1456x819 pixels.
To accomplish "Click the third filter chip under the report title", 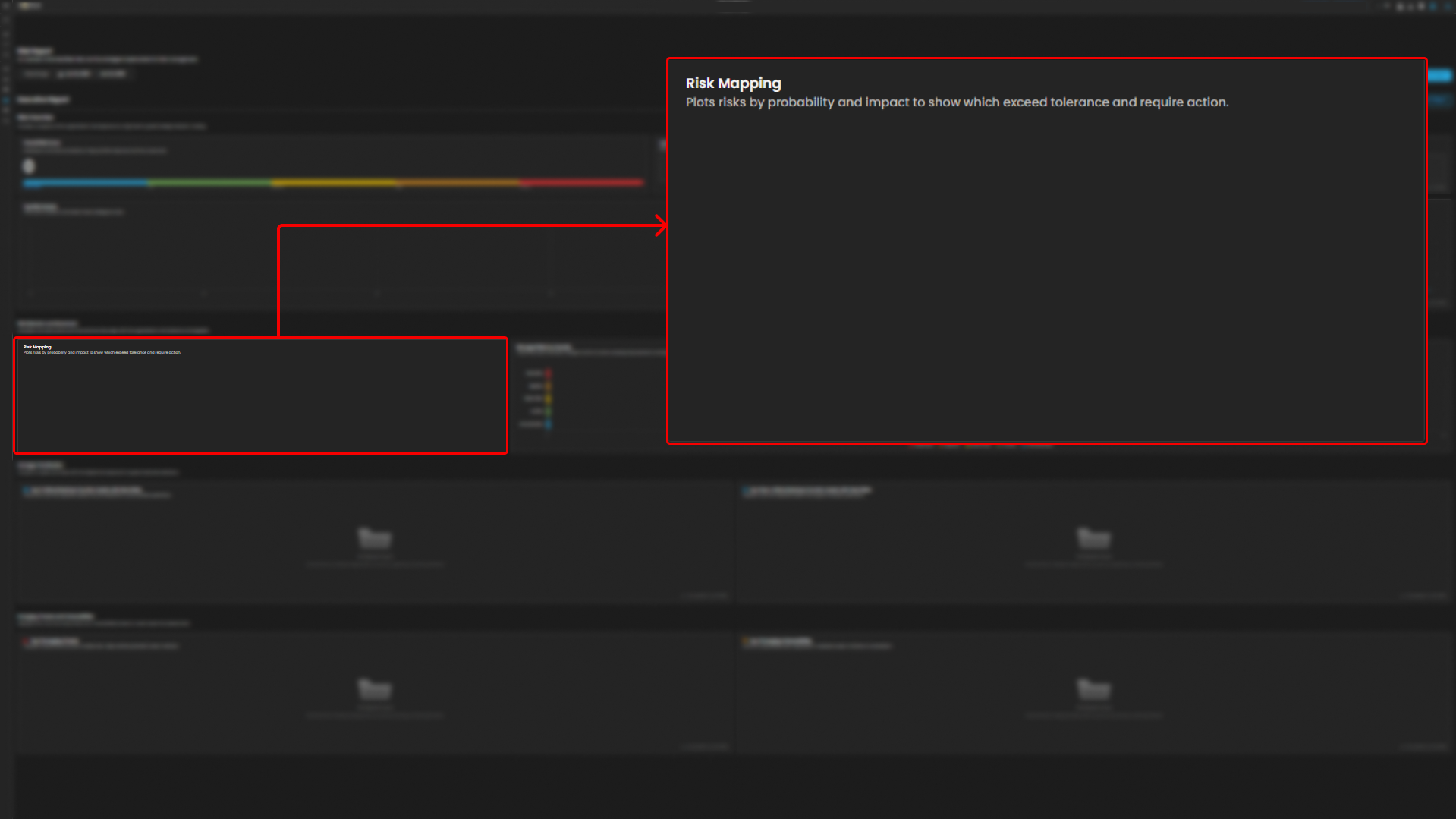I will coord(113,74).
